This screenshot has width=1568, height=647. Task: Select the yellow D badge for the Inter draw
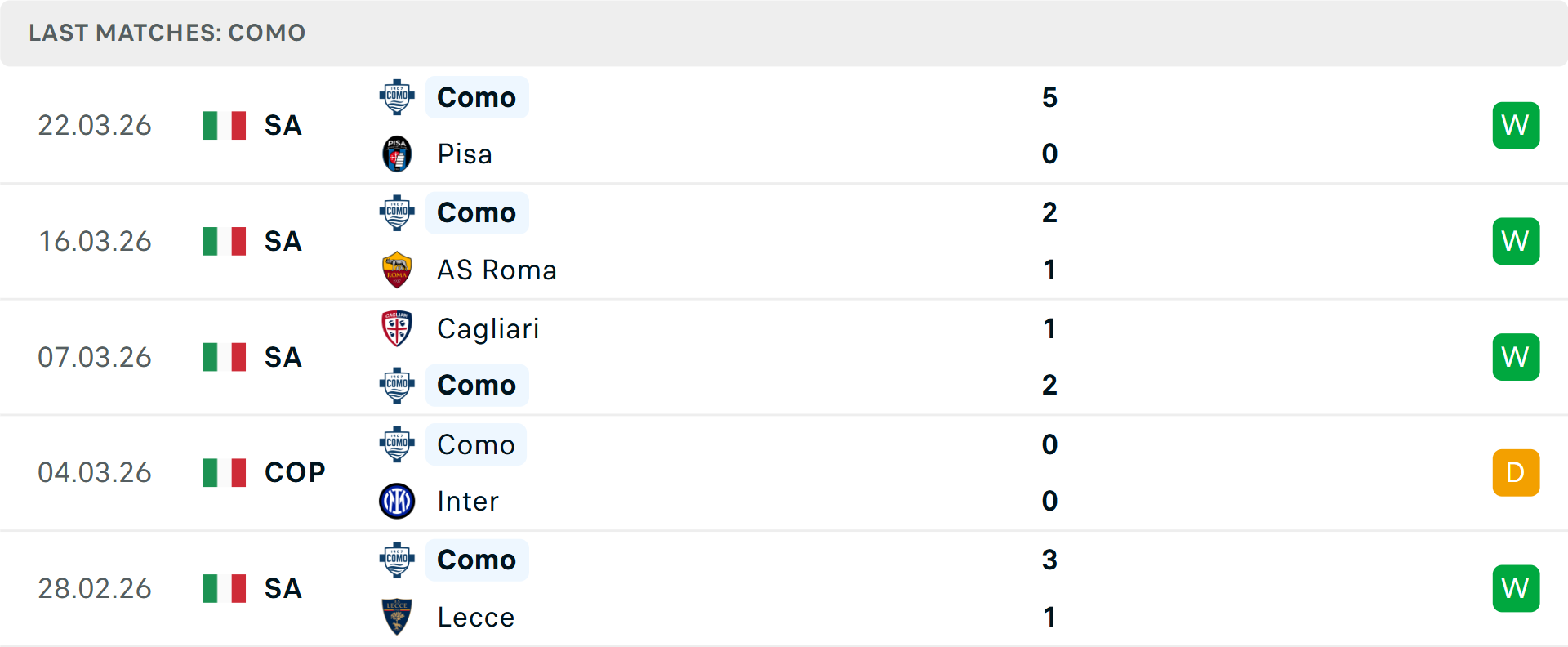[x=1516, y=472]
